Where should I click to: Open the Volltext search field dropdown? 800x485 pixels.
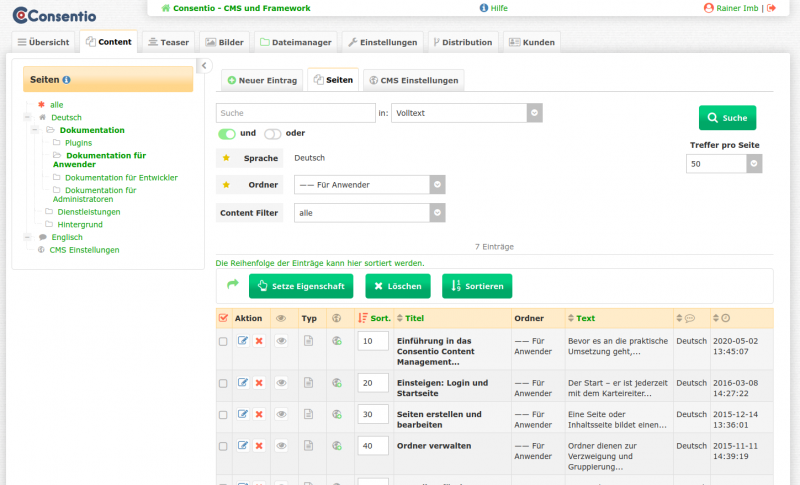coord(535,113)
